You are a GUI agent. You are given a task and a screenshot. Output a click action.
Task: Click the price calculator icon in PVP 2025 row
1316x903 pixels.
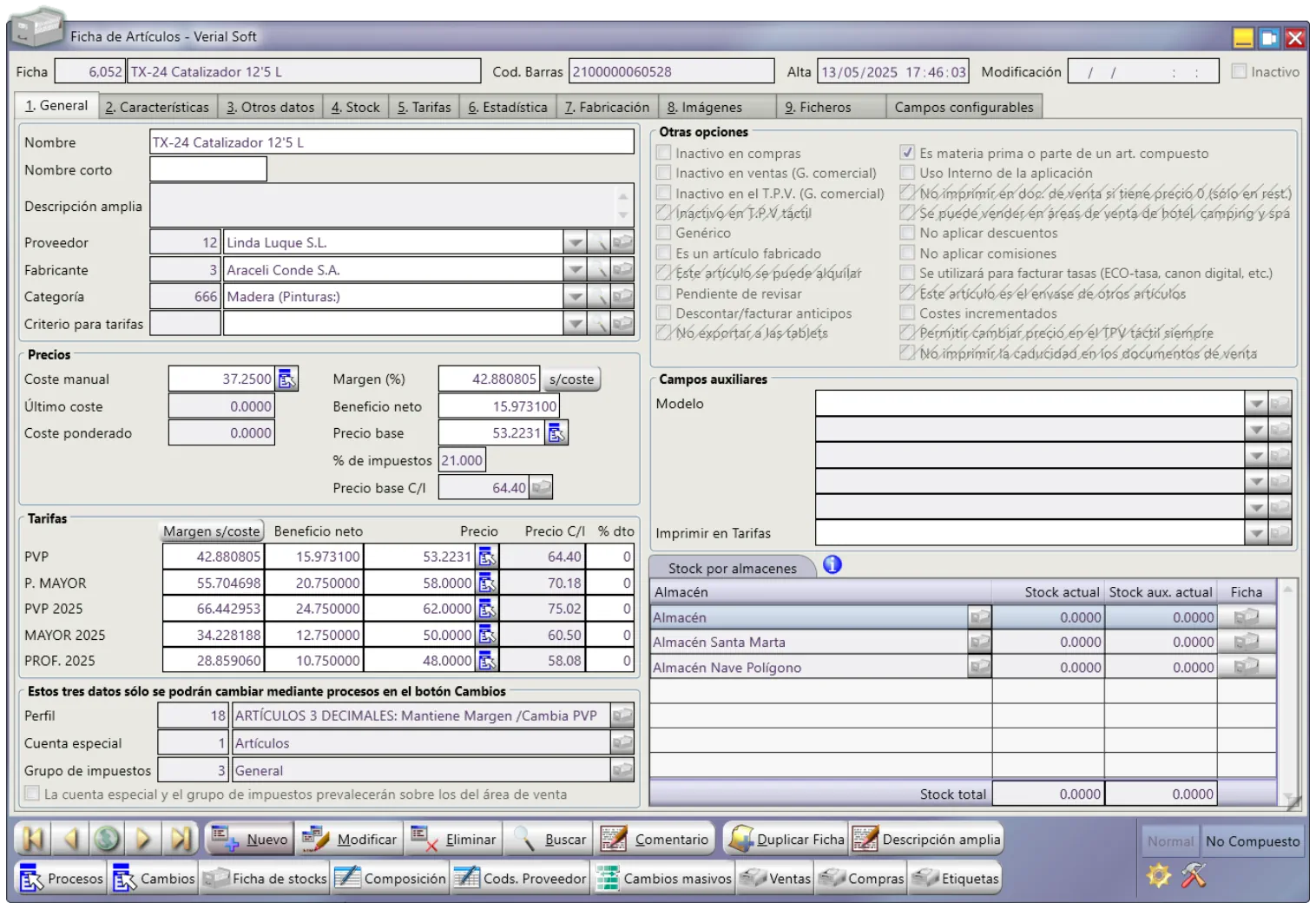click(x=487, y=610)
